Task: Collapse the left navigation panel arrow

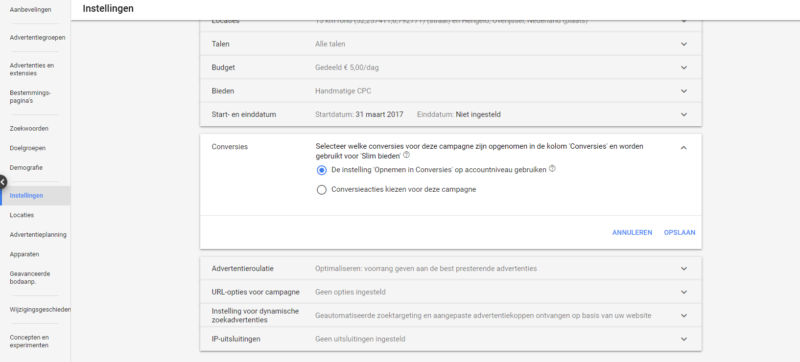Action: tap(3, 182)
